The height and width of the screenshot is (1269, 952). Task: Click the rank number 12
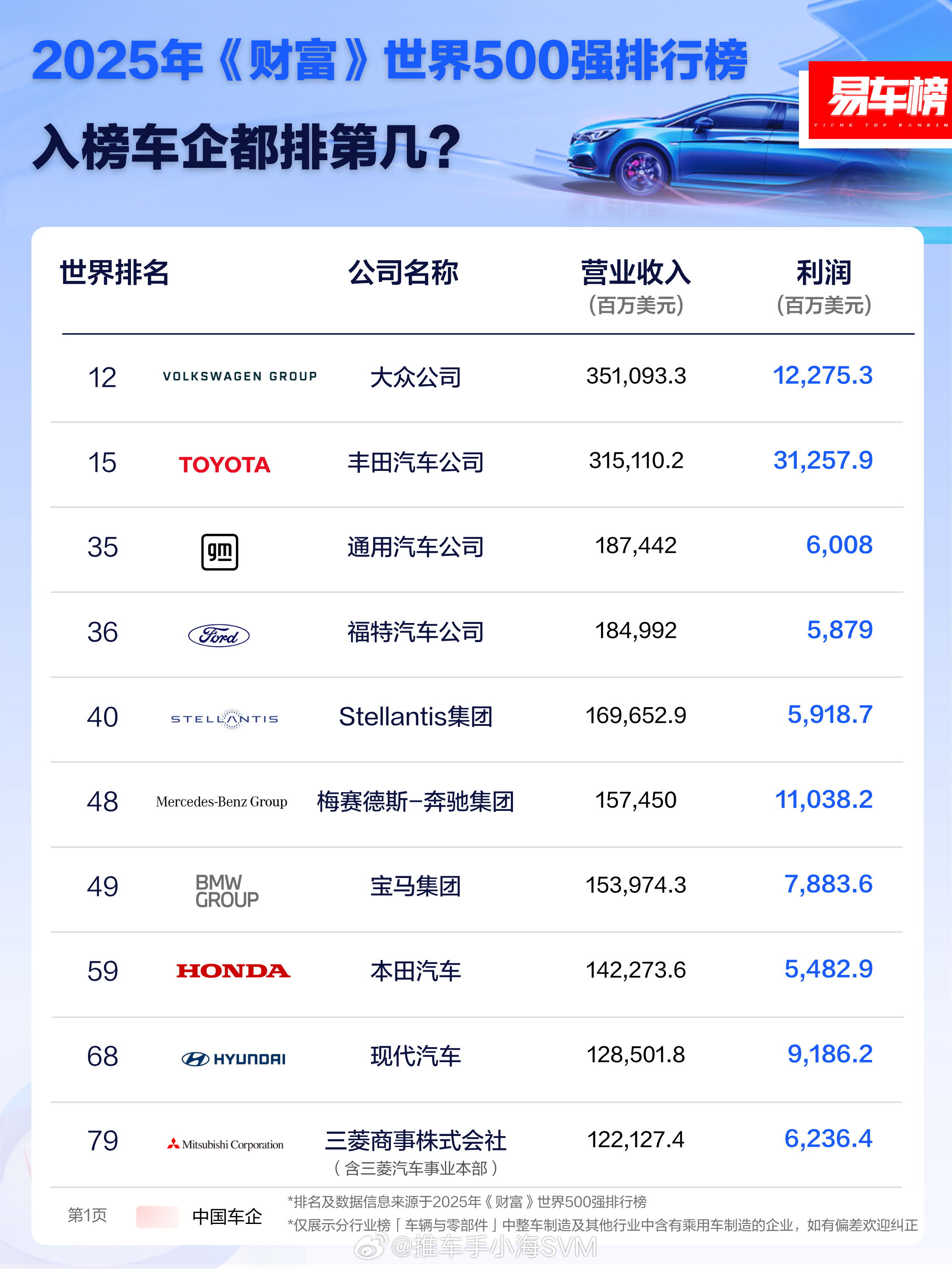102,378
